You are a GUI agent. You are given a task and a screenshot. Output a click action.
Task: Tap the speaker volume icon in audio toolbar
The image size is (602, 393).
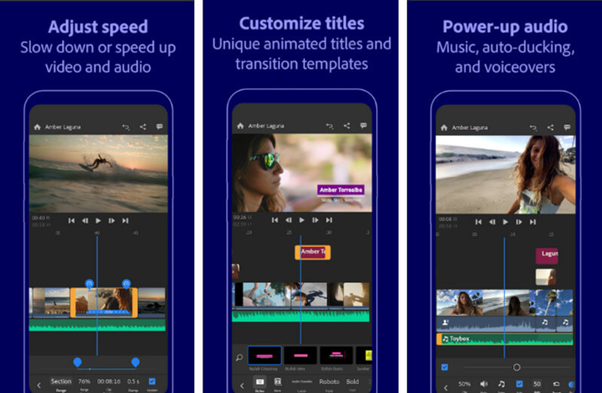(x=484, y=384)
